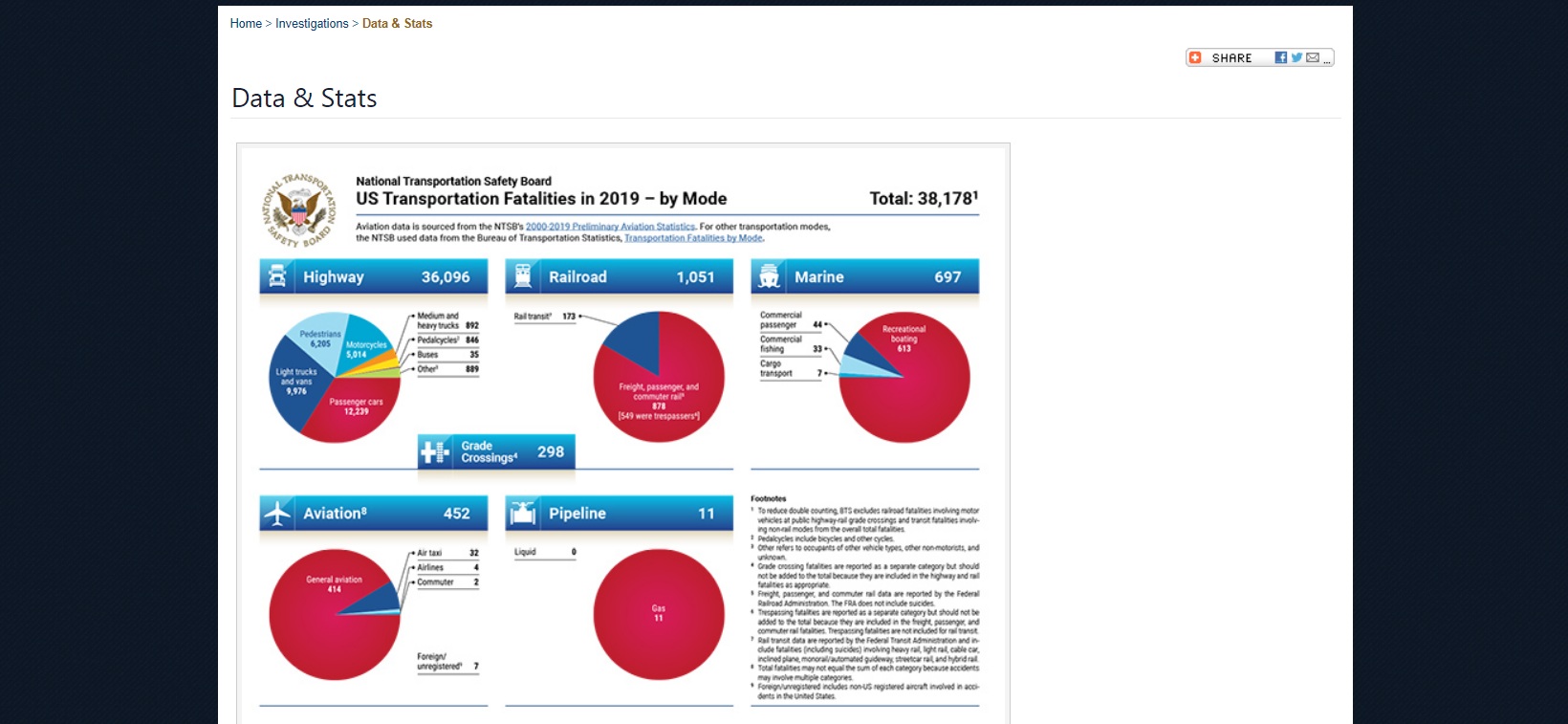This screenshot has width=1568, height=724.
Task: Click the Highway truck icon
Action: click(x=277, y=276)
